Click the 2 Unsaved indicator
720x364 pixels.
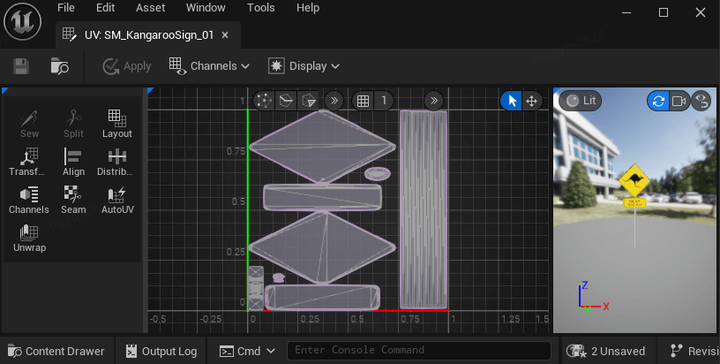(x=605, y=351)
